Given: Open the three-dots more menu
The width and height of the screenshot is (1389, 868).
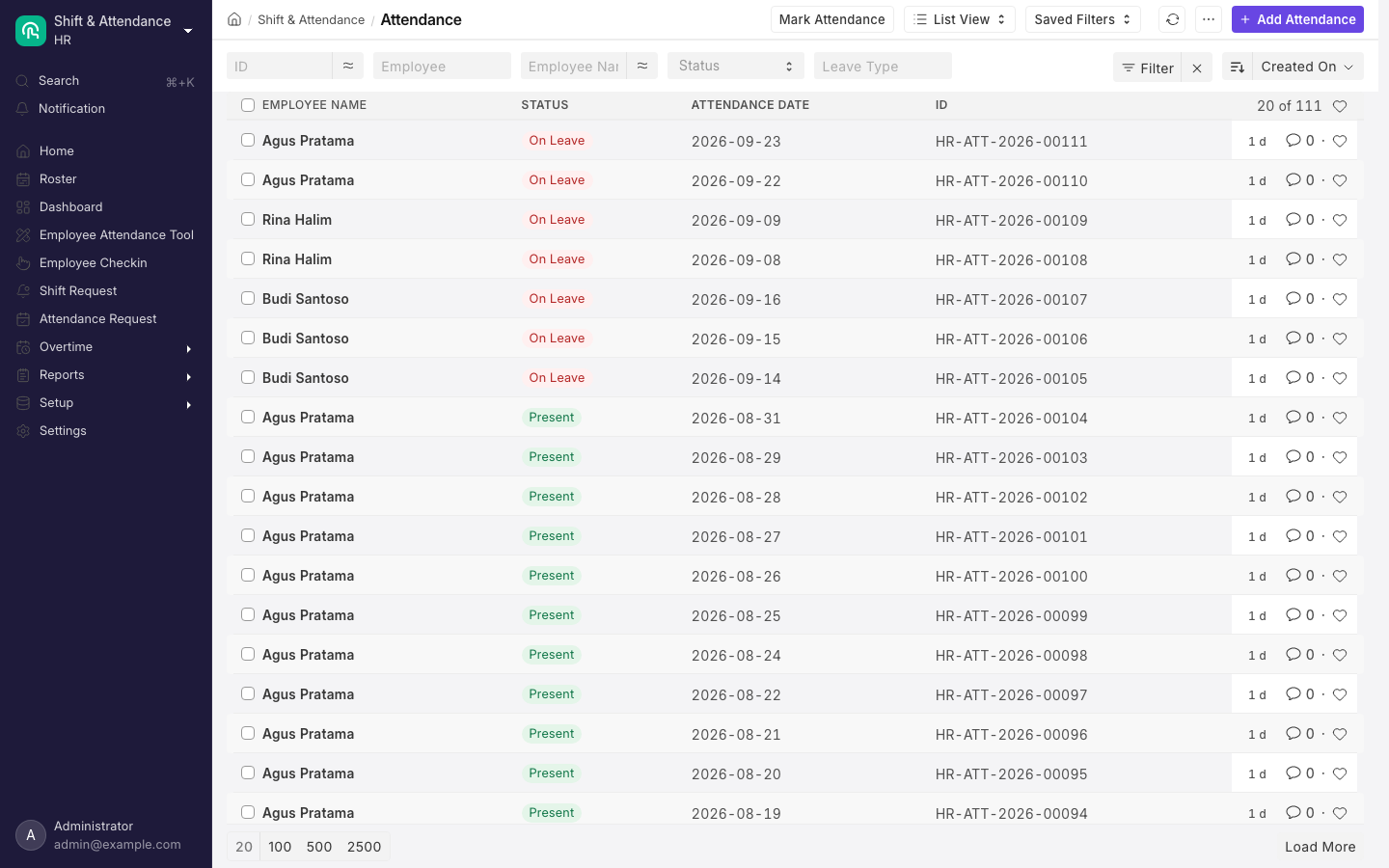Looking at the screenshot, I should (x=1208, y=19).
